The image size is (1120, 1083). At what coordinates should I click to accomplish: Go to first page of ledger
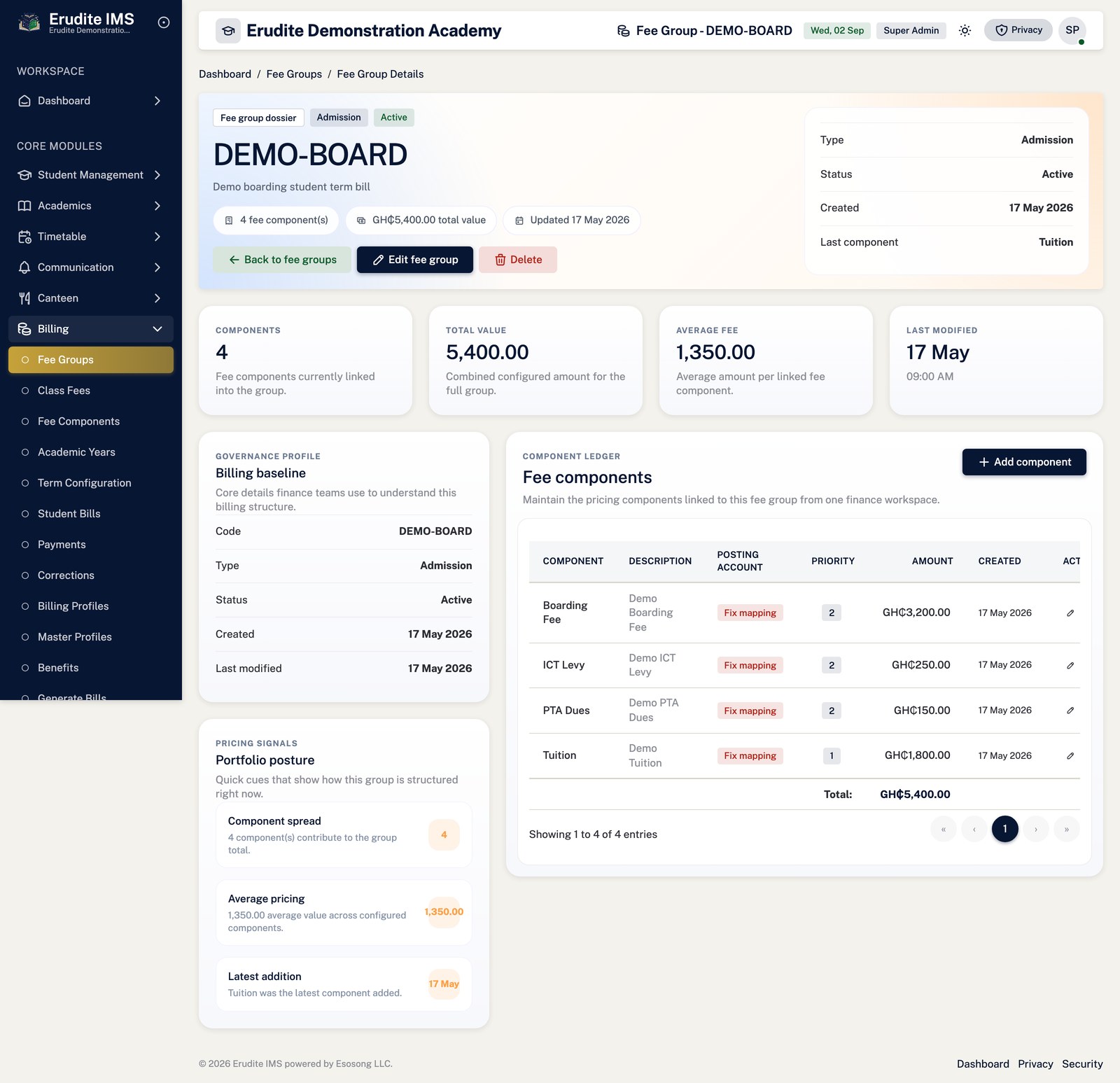pyautogui.click(x=943, y=830)
